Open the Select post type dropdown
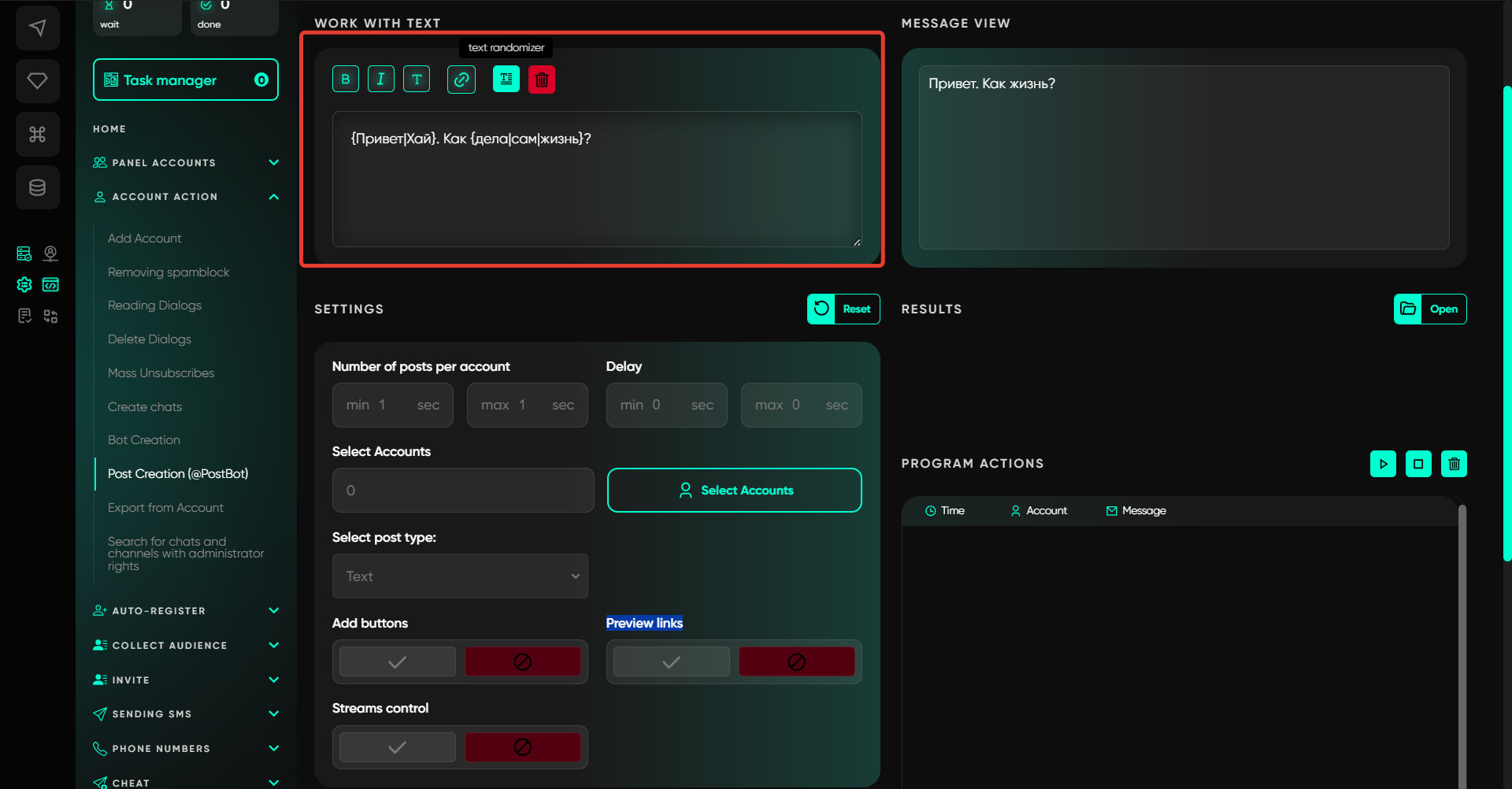The width and height of the screenshot is (1512, 789). [x=460, y=576]
